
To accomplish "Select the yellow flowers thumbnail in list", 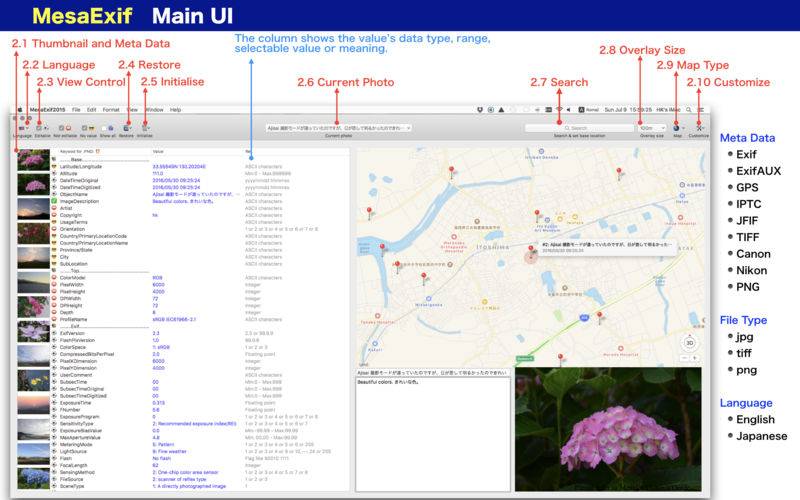I will [x=34, y=381].
